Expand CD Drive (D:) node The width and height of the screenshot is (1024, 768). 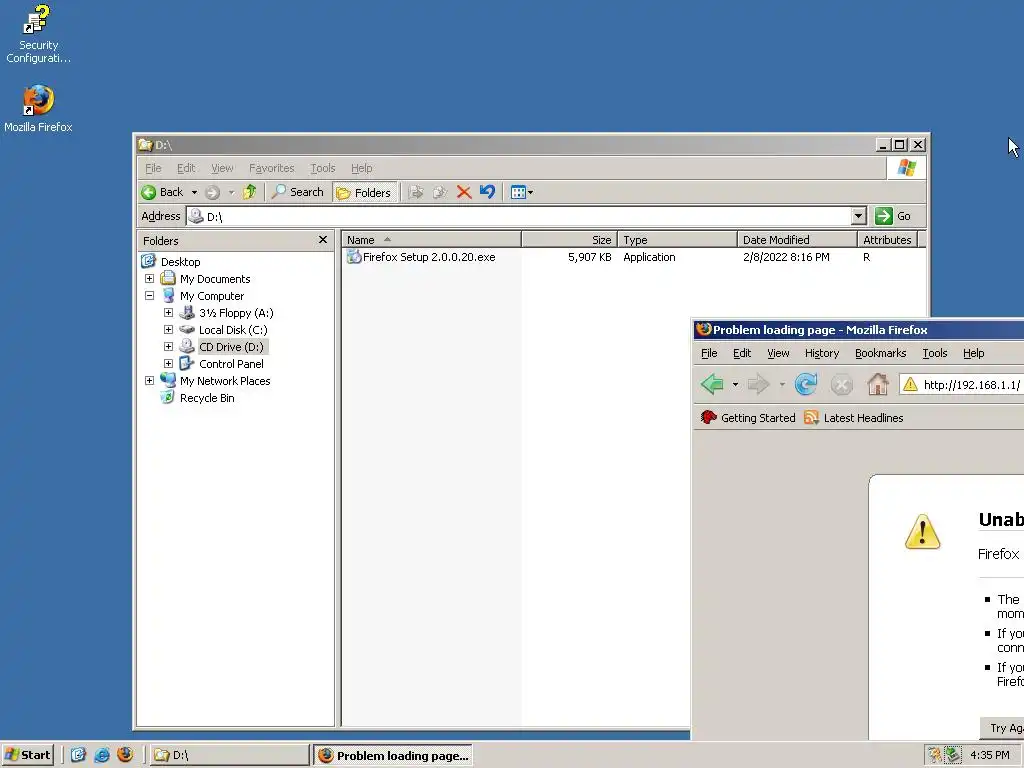tap(168, 347)
